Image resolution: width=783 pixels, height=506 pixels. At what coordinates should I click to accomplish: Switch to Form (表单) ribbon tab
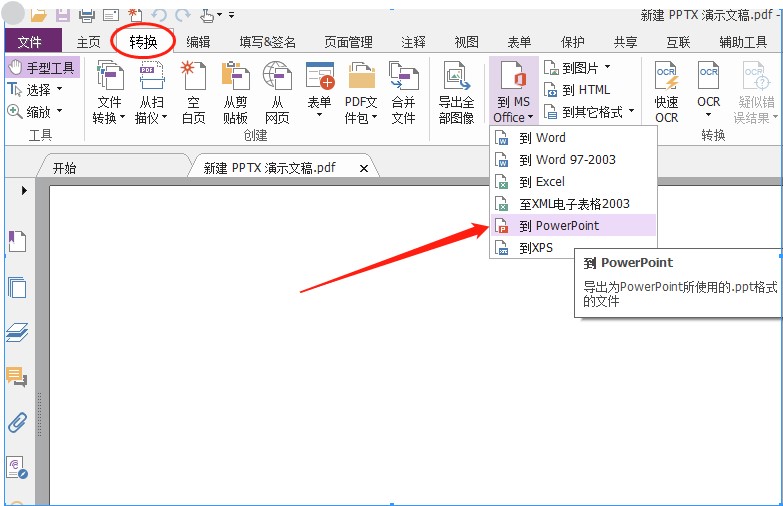point(519,42)
